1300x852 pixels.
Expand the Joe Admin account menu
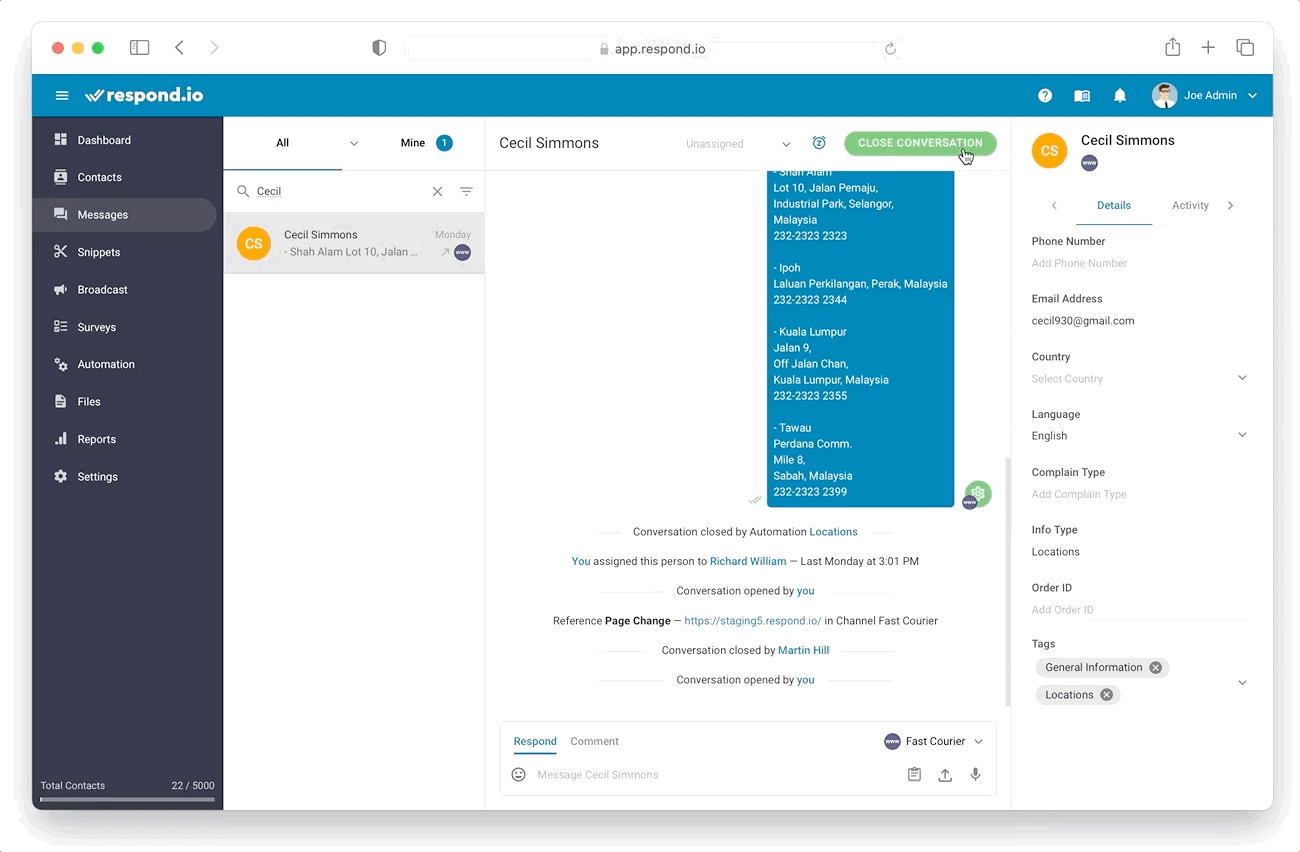1253,96
